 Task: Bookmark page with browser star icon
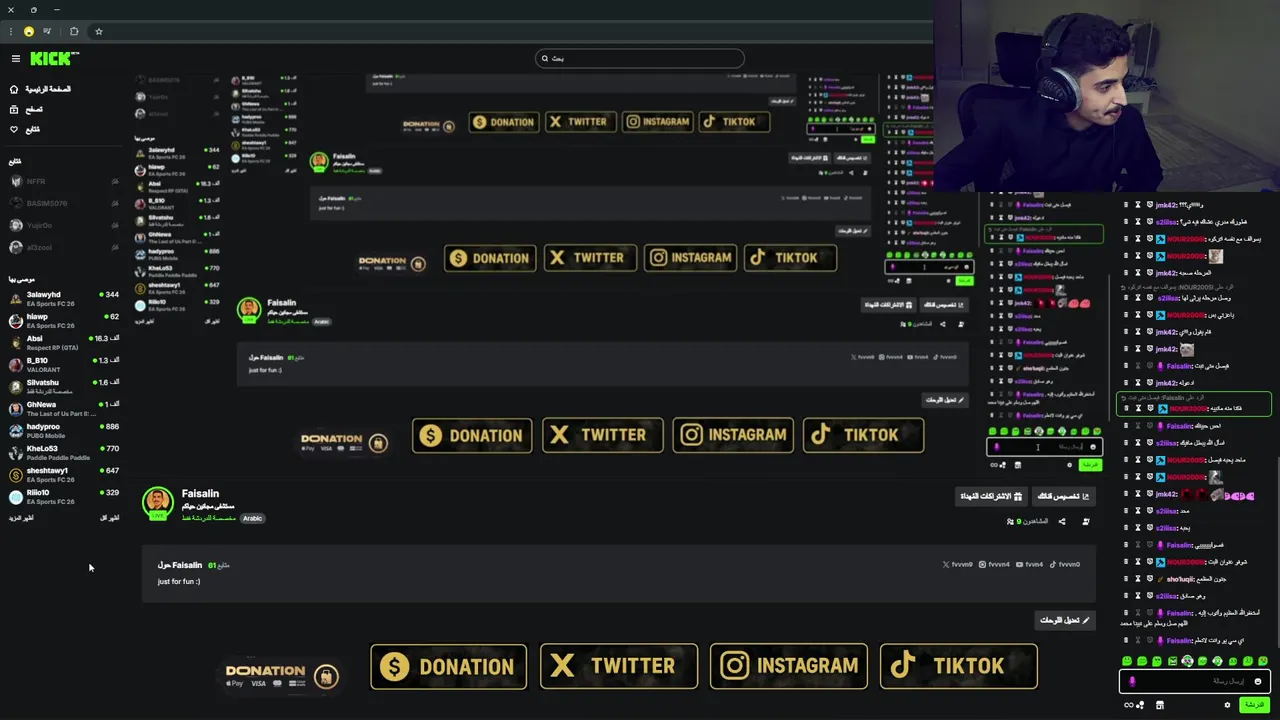98,31
